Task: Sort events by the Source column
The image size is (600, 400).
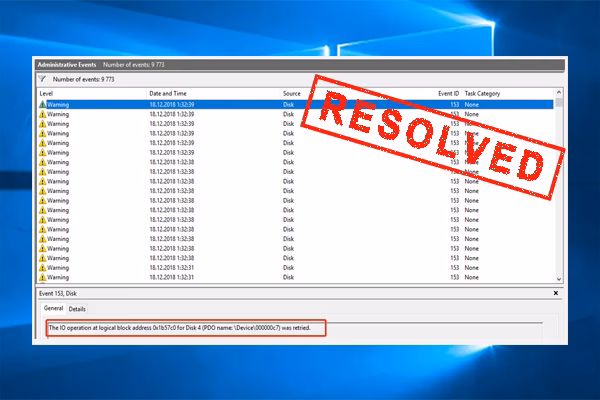Action: pyautogui.click(x=292, y=93)
